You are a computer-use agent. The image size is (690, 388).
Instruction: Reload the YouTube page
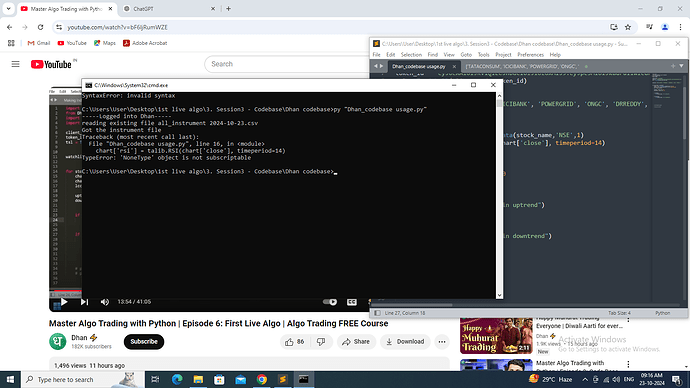(x=40, y=27)
